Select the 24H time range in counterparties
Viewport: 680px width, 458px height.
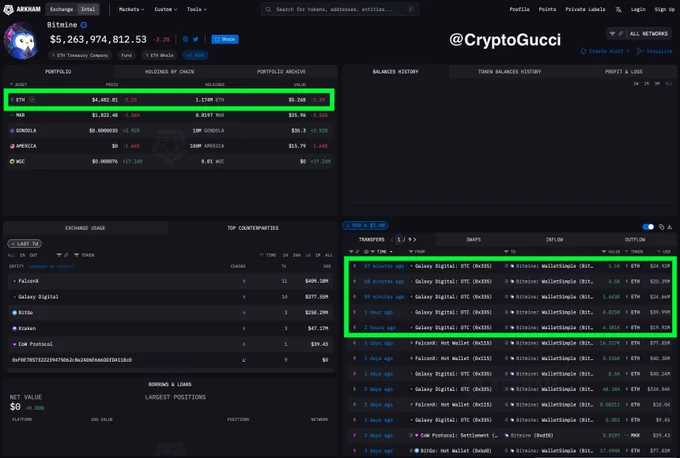point(297,255)
